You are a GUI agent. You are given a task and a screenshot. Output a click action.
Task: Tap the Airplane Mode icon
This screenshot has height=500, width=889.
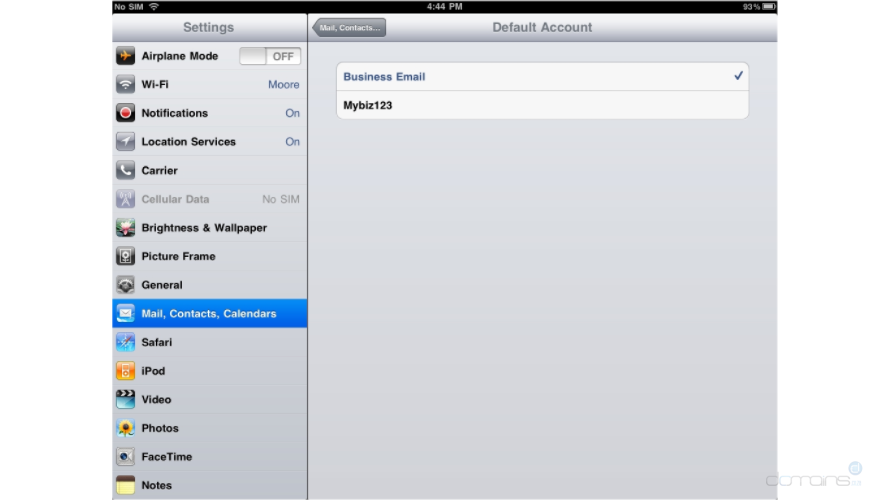(x=126, y=56)
